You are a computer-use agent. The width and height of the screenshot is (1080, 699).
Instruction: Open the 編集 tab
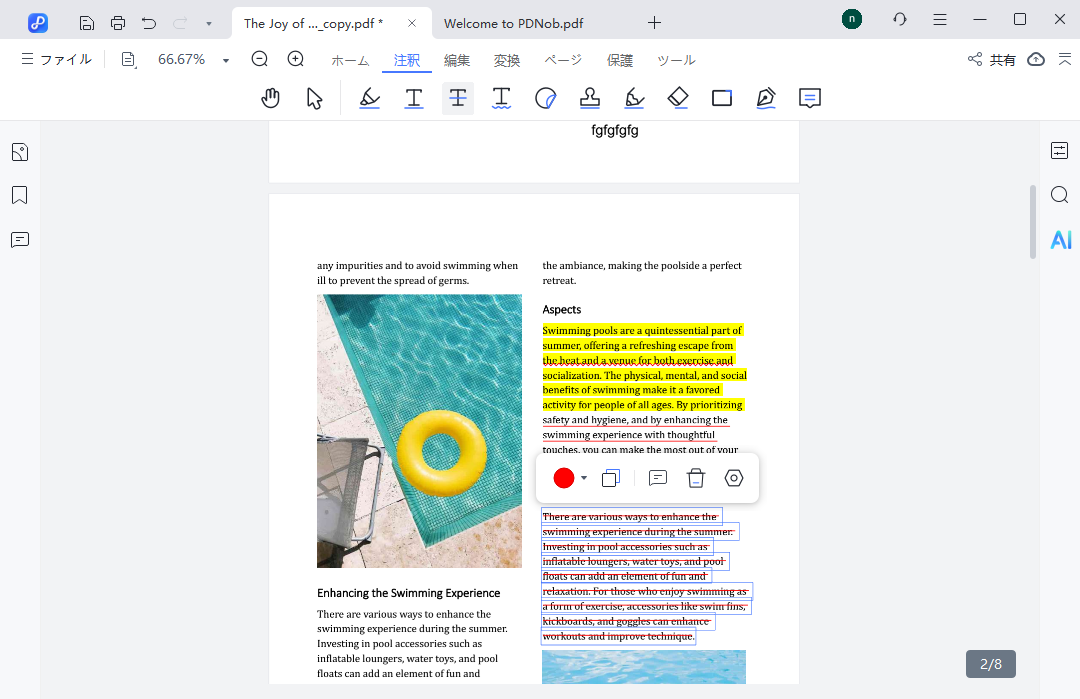coord(457,60)
